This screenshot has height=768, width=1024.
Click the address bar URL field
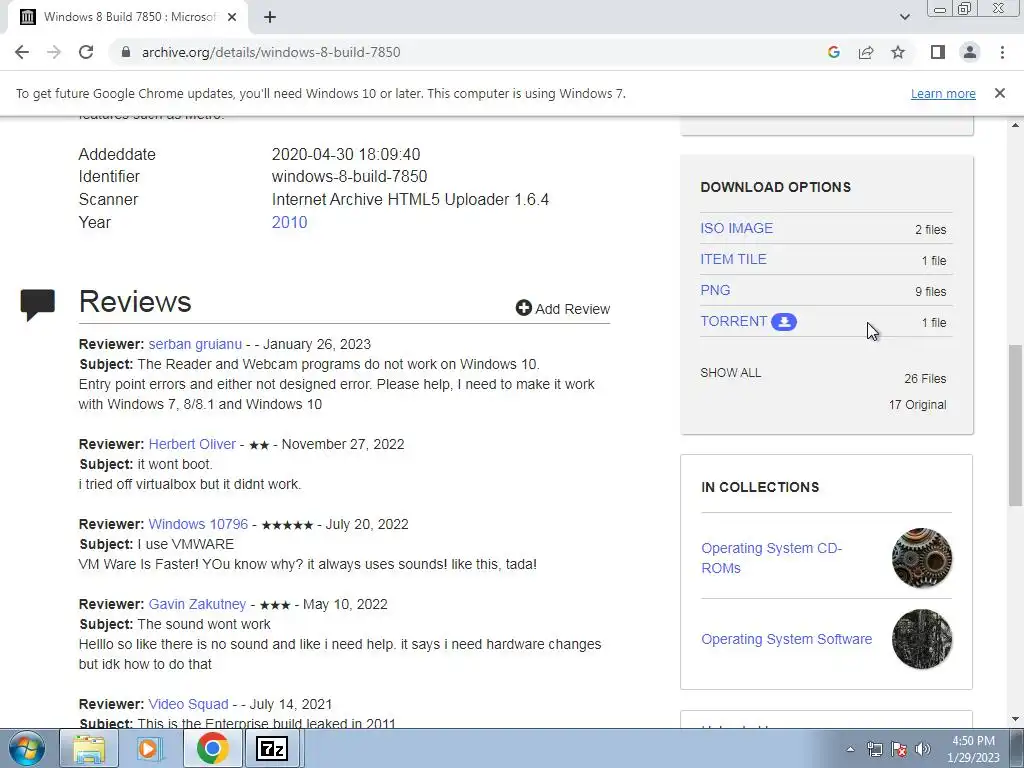pos(271,52)
